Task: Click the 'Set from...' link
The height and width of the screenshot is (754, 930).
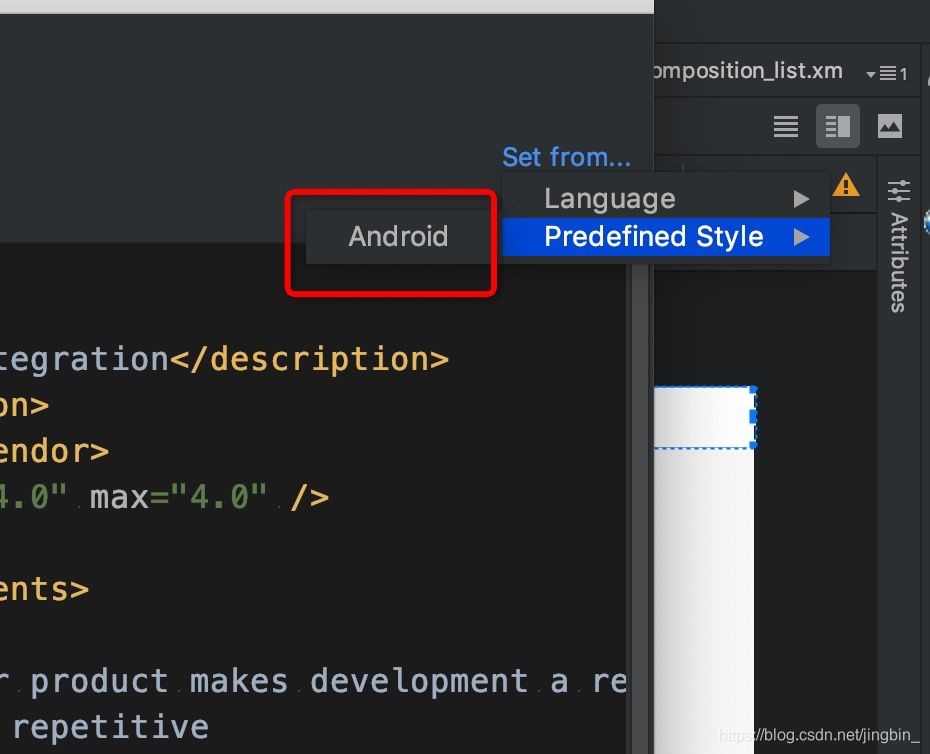Action: pyautogui.click(x=566, y=157)
